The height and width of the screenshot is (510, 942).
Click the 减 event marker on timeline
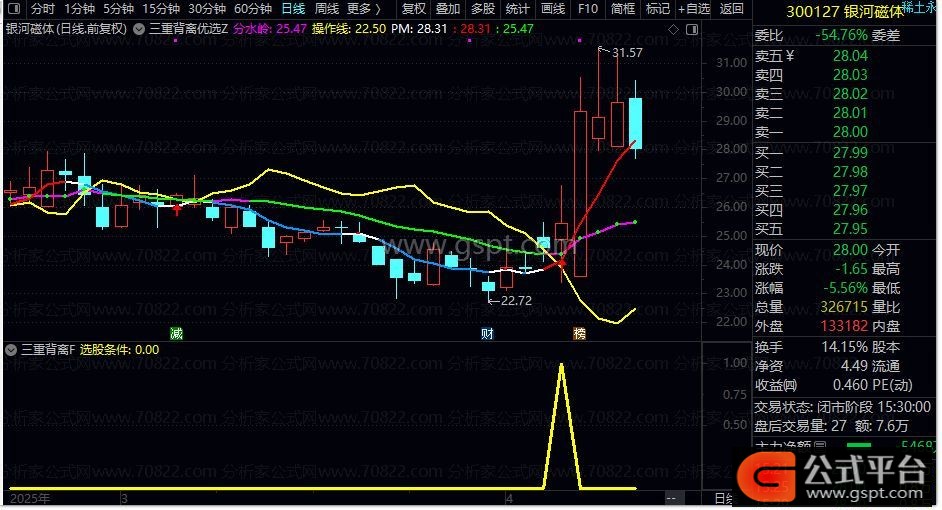click(176, 333)
